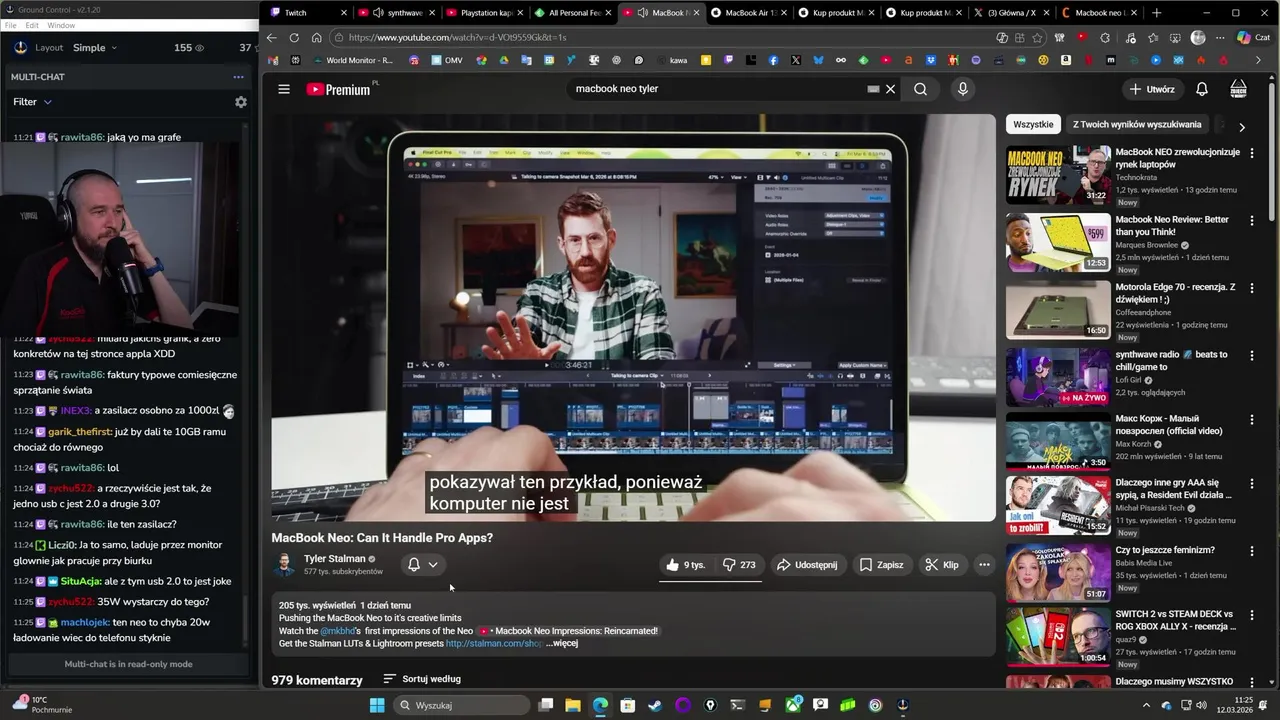Select the Wszystkie filter chip
The image size is (1280, 720).
[1033, 124]
